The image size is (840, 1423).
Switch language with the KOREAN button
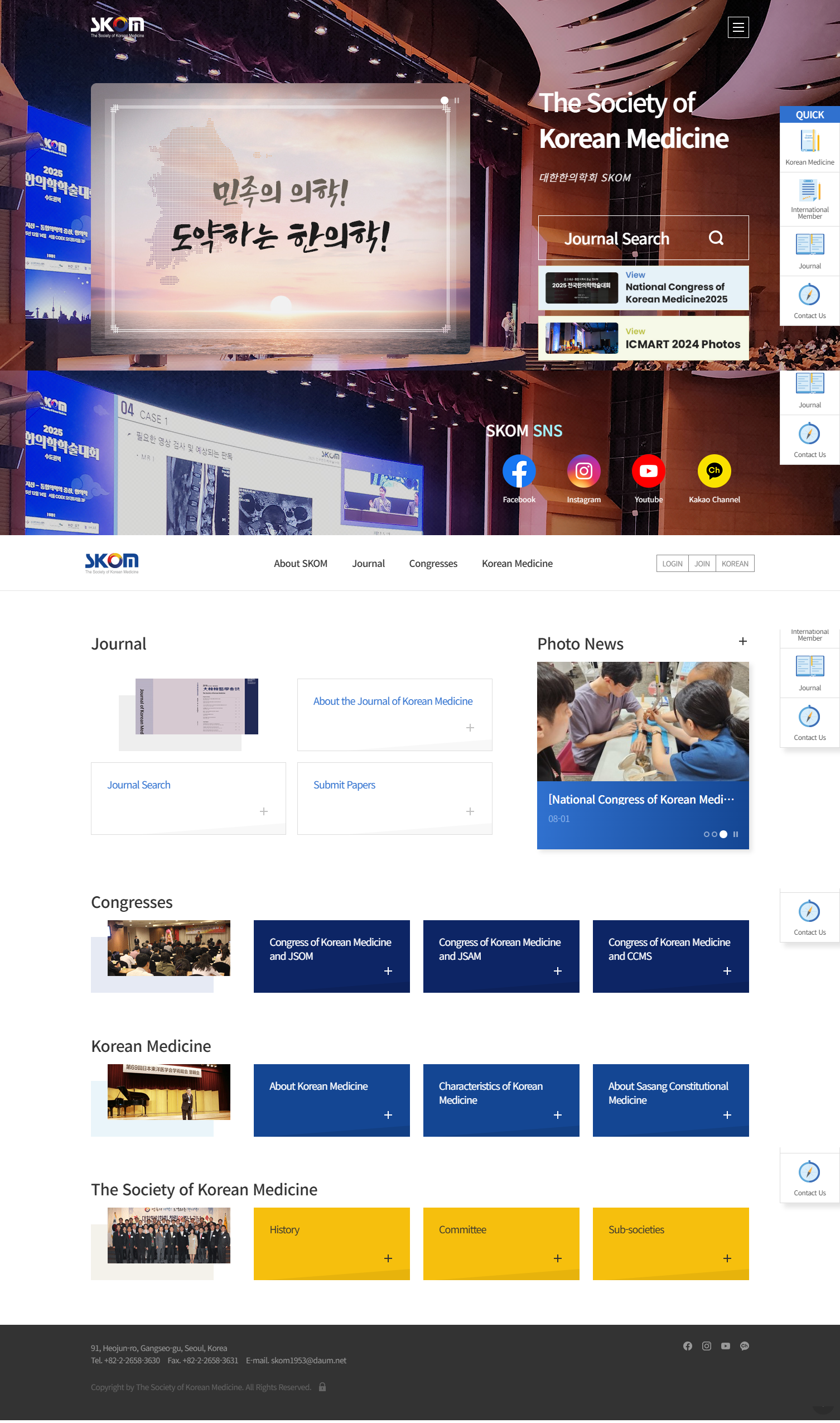pyautogui.click(x=734, y=564)
